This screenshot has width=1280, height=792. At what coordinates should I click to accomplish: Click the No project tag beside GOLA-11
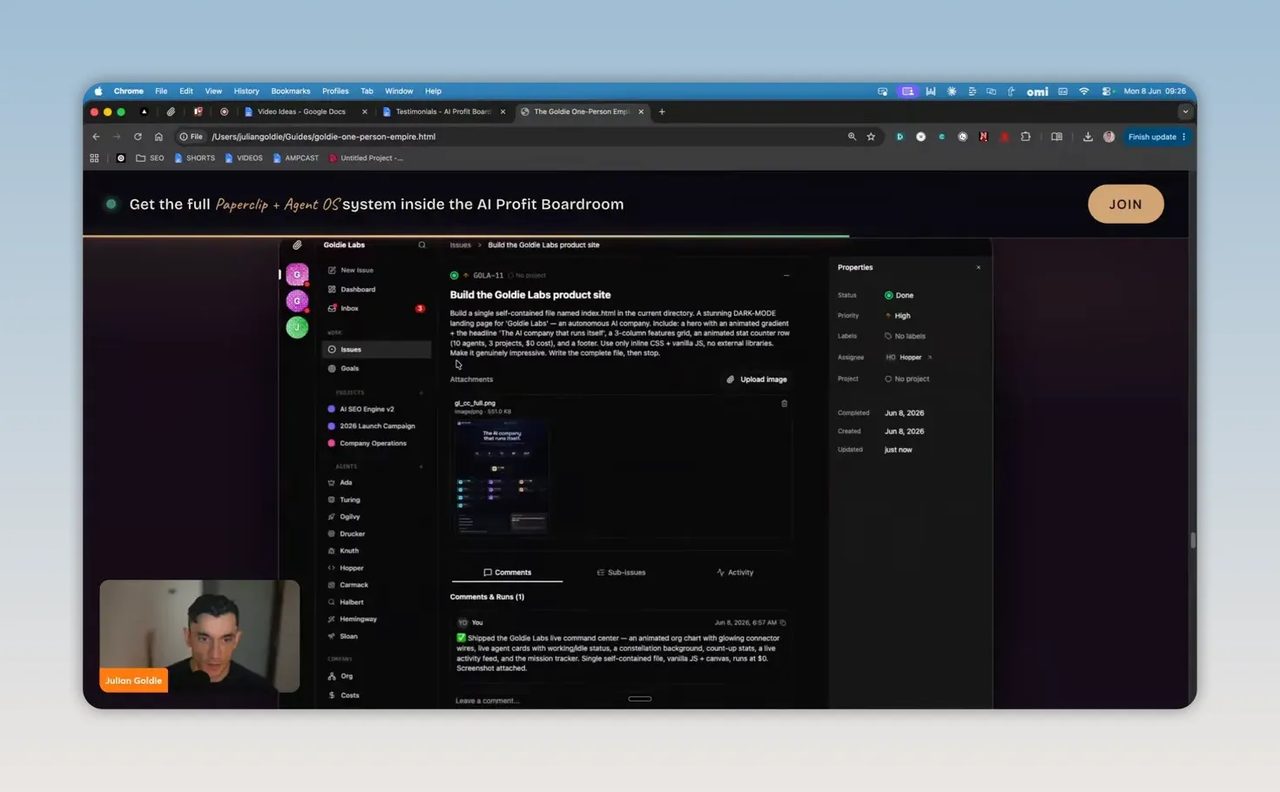point(526,275)
